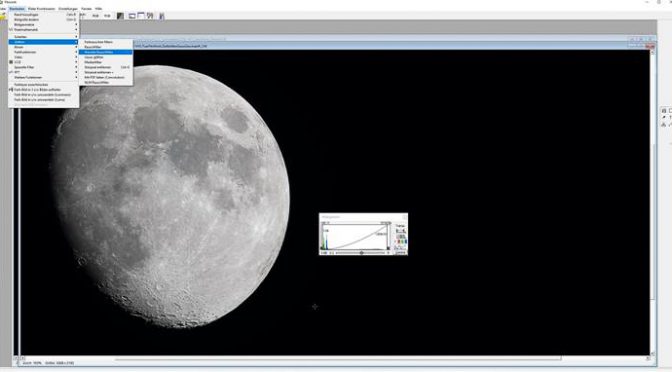Select Wavelet Rauschfilter in the Glätten submenu
Viewport: 672px width, 372px height.
click(105, 52)
